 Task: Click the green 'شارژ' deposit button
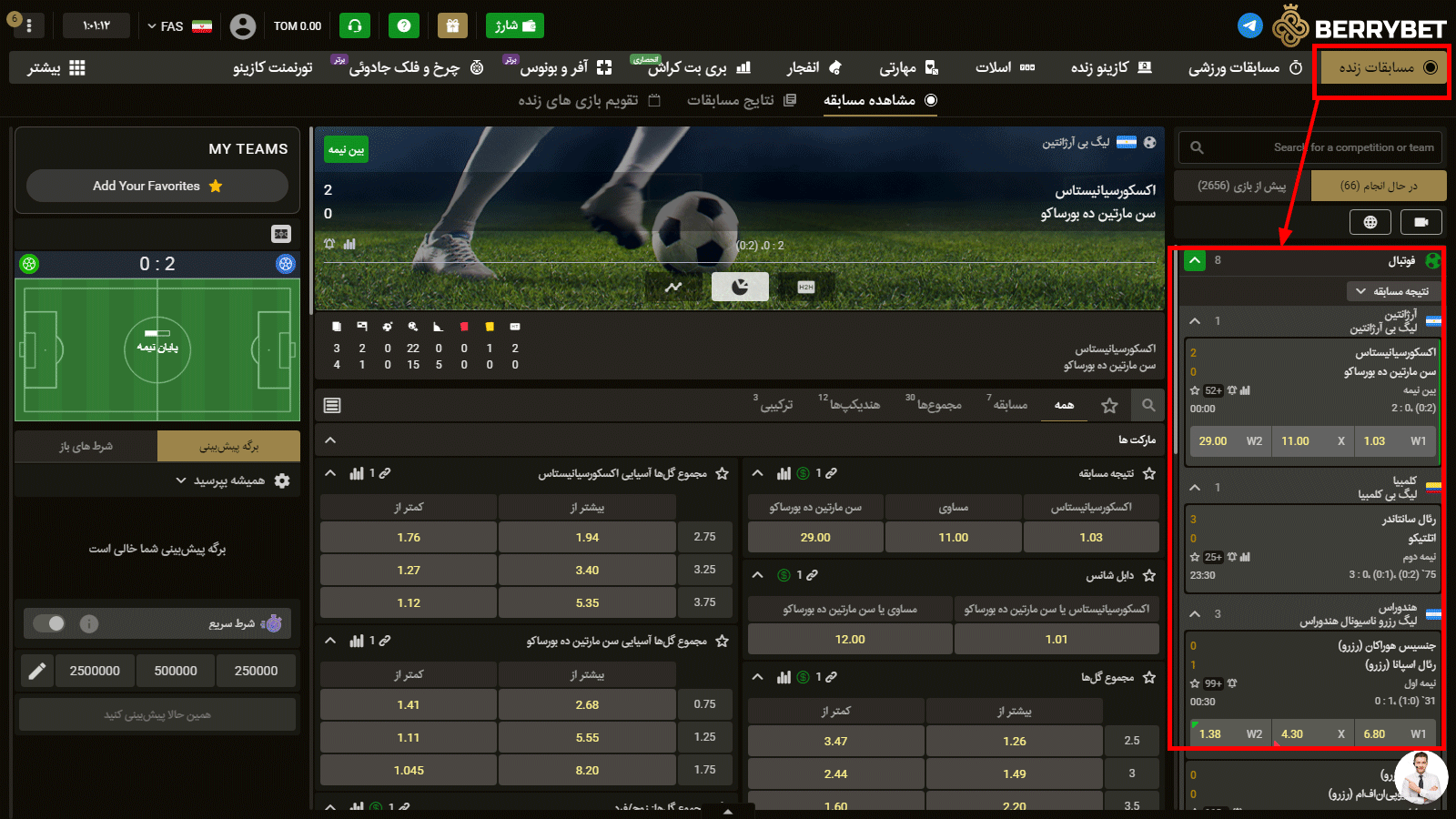[x=514, y=25]
